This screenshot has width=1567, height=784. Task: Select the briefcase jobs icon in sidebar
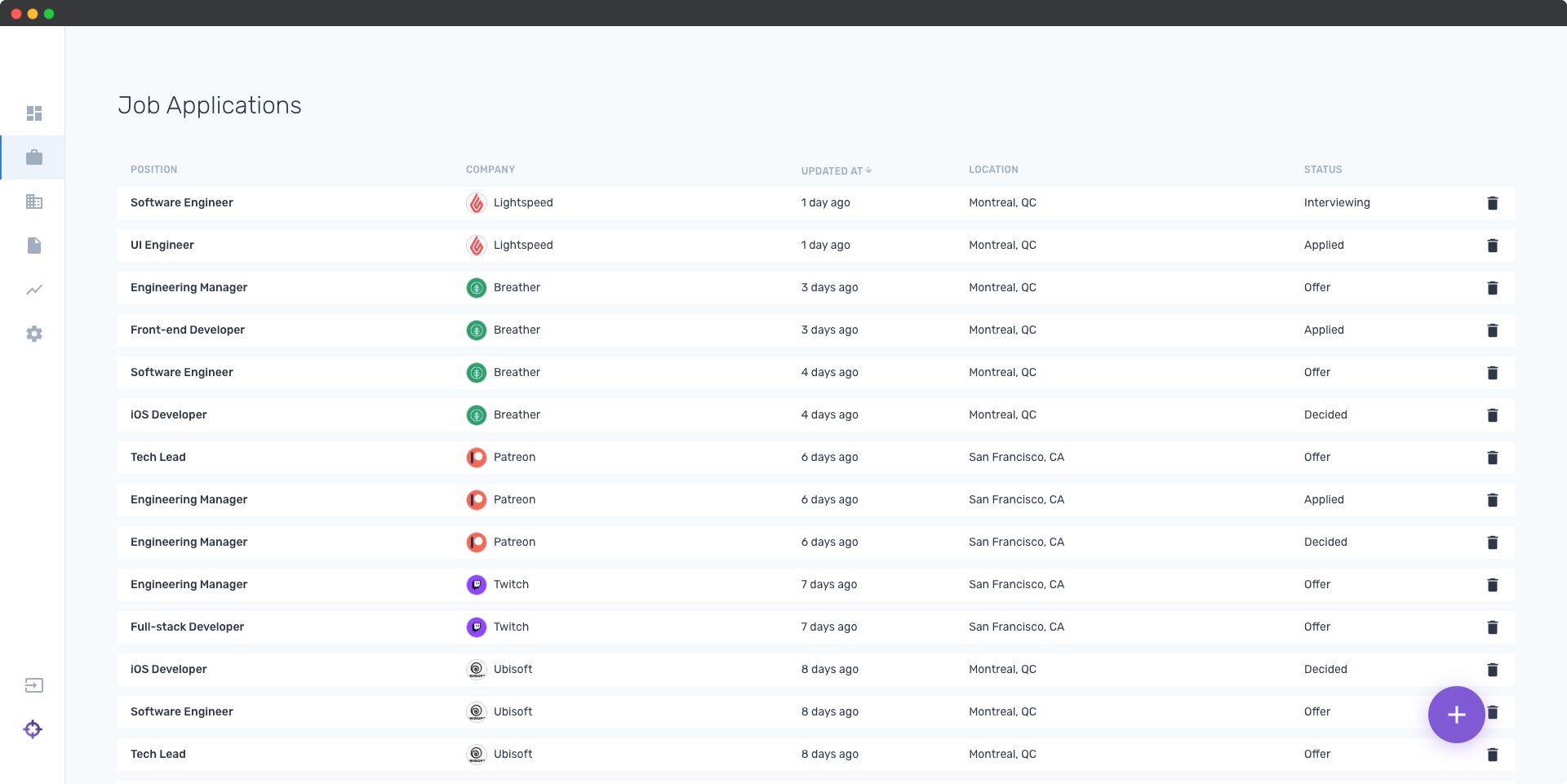pos(33,157)
